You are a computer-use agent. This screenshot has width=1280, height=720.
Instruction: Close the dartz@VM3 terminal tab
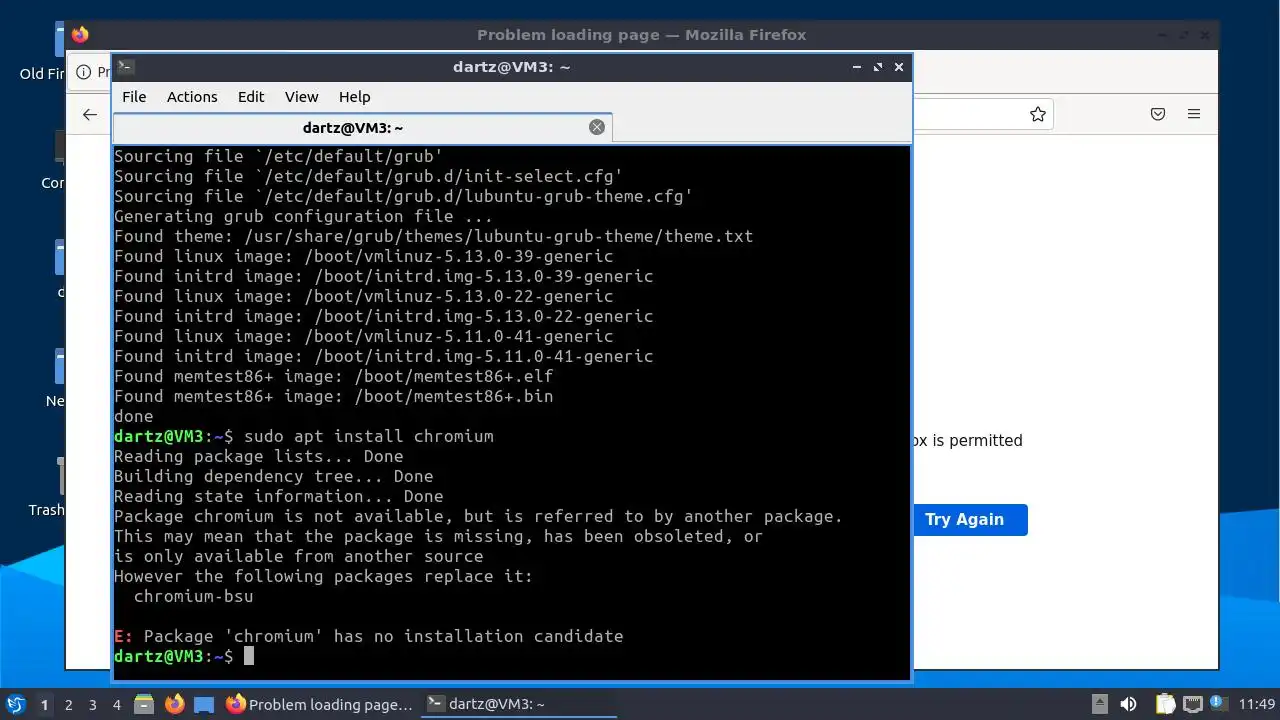point(597,127)
